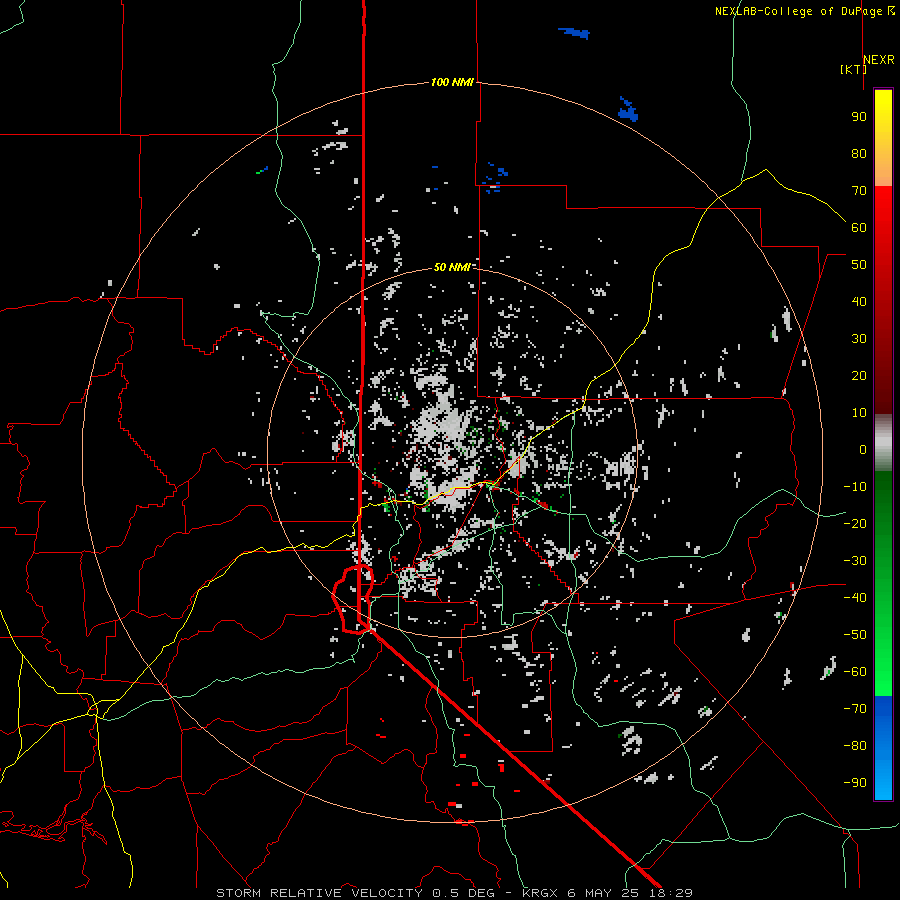Click the positive 50 knot scale label
The height and width of the screenshot is (900, 900).
(x=859, y=265)
